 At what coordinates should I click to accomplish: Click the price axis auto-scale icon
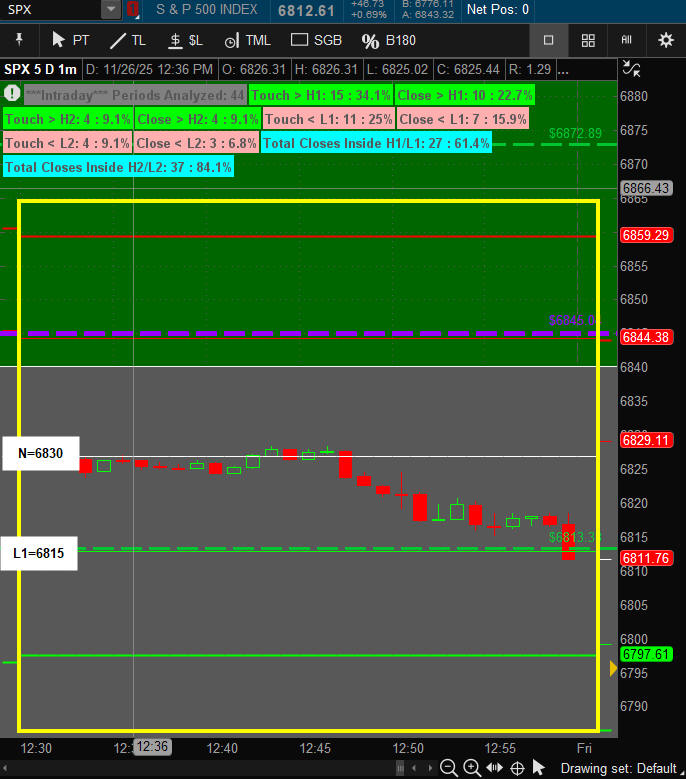632,70
